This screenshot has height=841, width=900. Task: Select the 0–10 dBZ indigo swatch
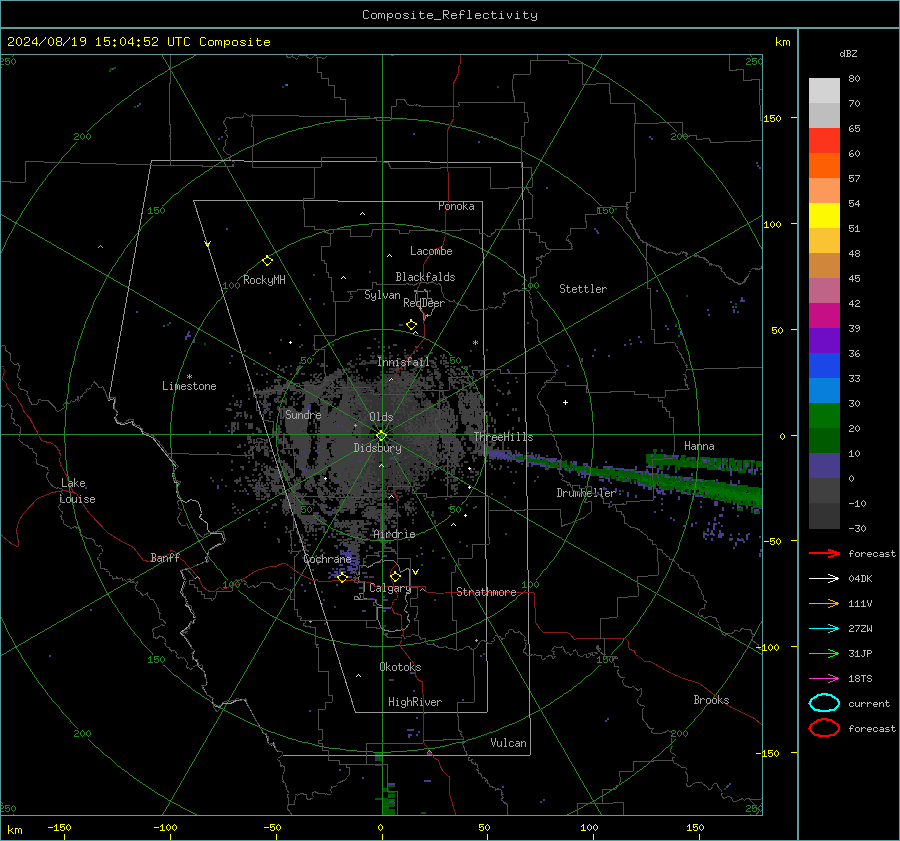coord(824,466)
